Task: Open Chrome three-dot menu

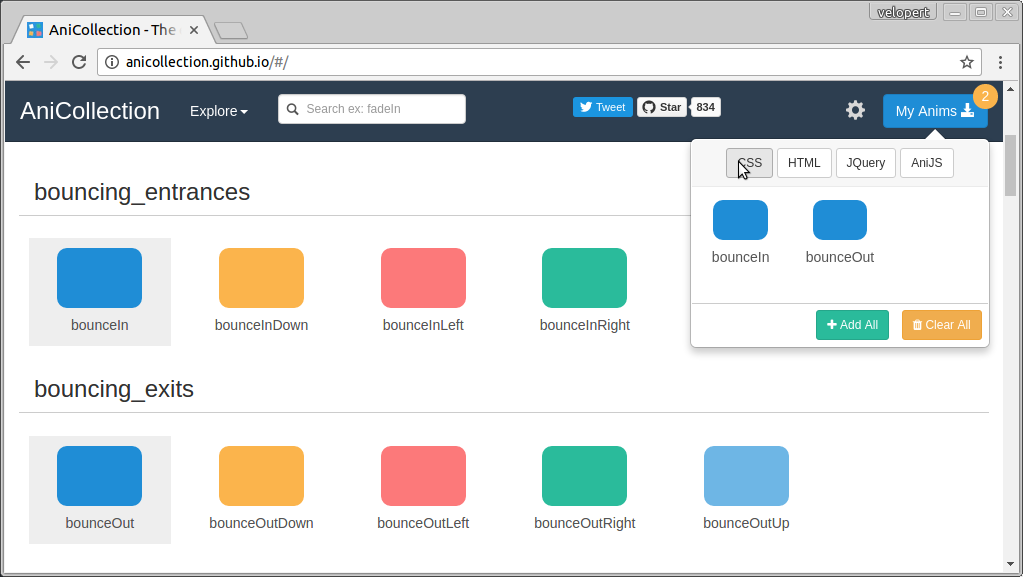Action: 1000,62
